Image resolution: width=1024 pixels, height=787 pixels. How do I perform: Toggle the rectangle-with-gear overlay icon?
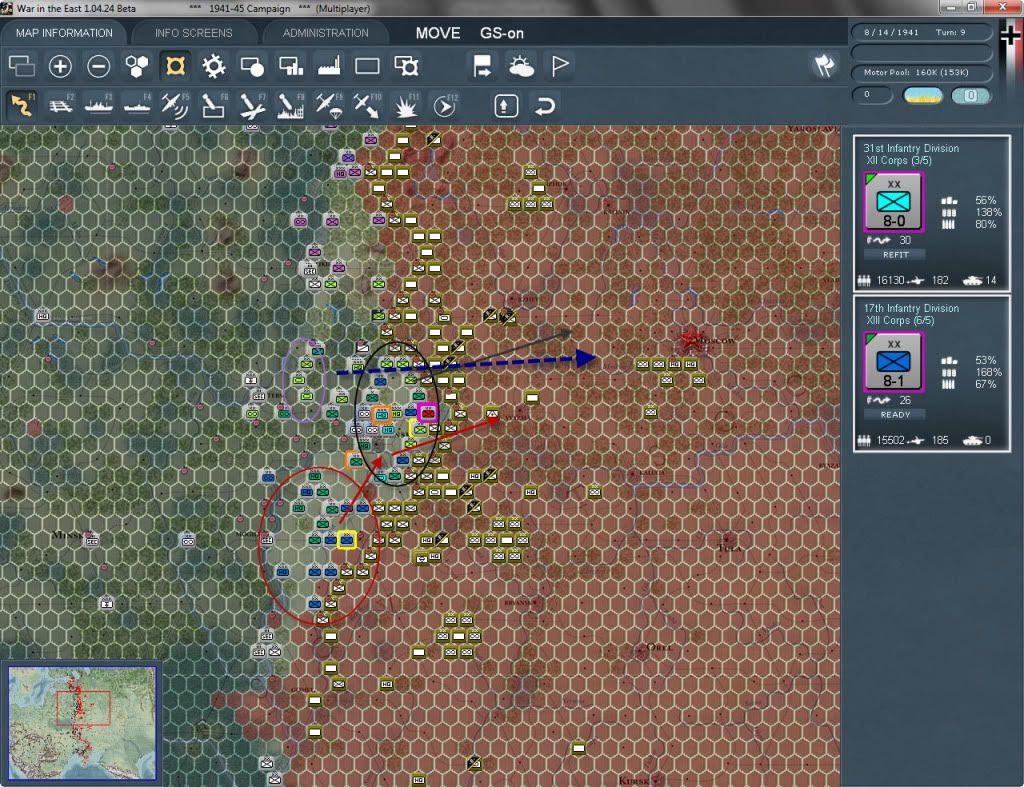(406, 66)
